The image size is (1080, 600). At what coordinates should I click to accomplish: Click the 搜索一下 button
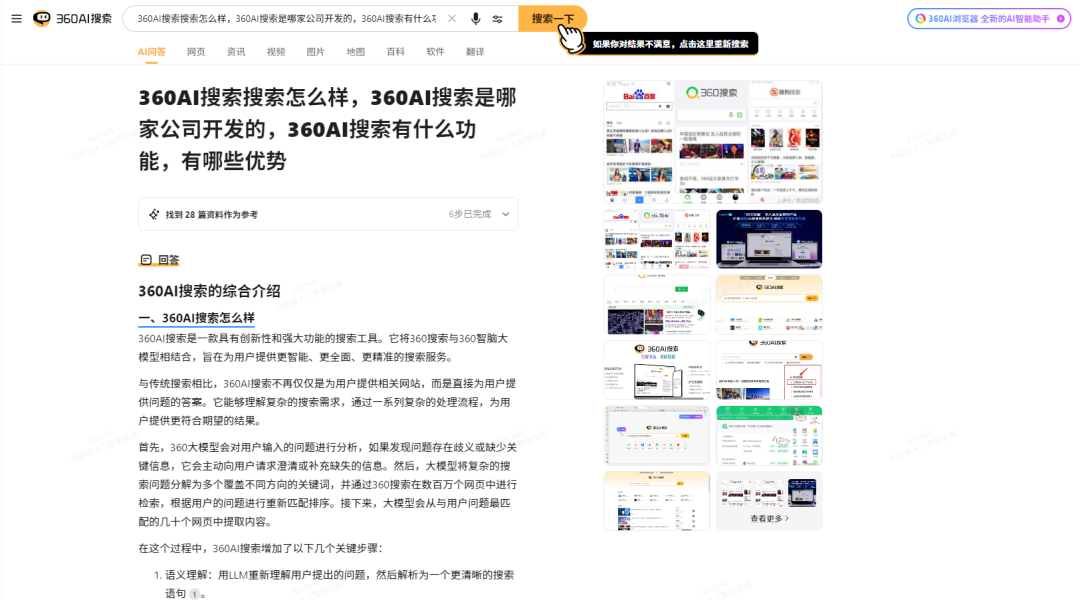click(552, 19)
